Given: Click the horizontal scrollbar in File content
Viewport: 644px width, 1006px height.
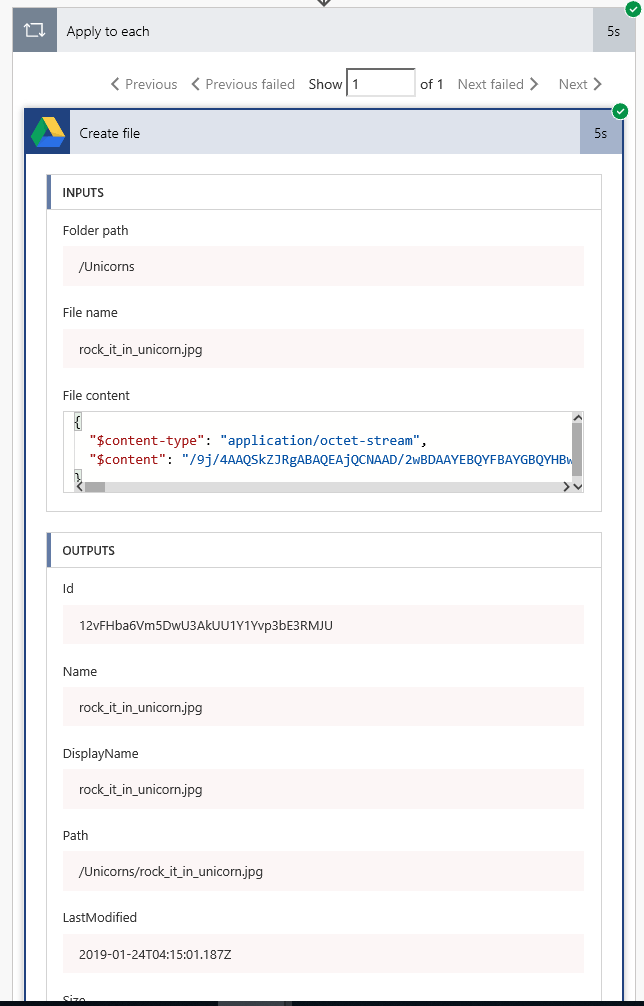Looking at the screenshot, I should (x=94, y=487).
